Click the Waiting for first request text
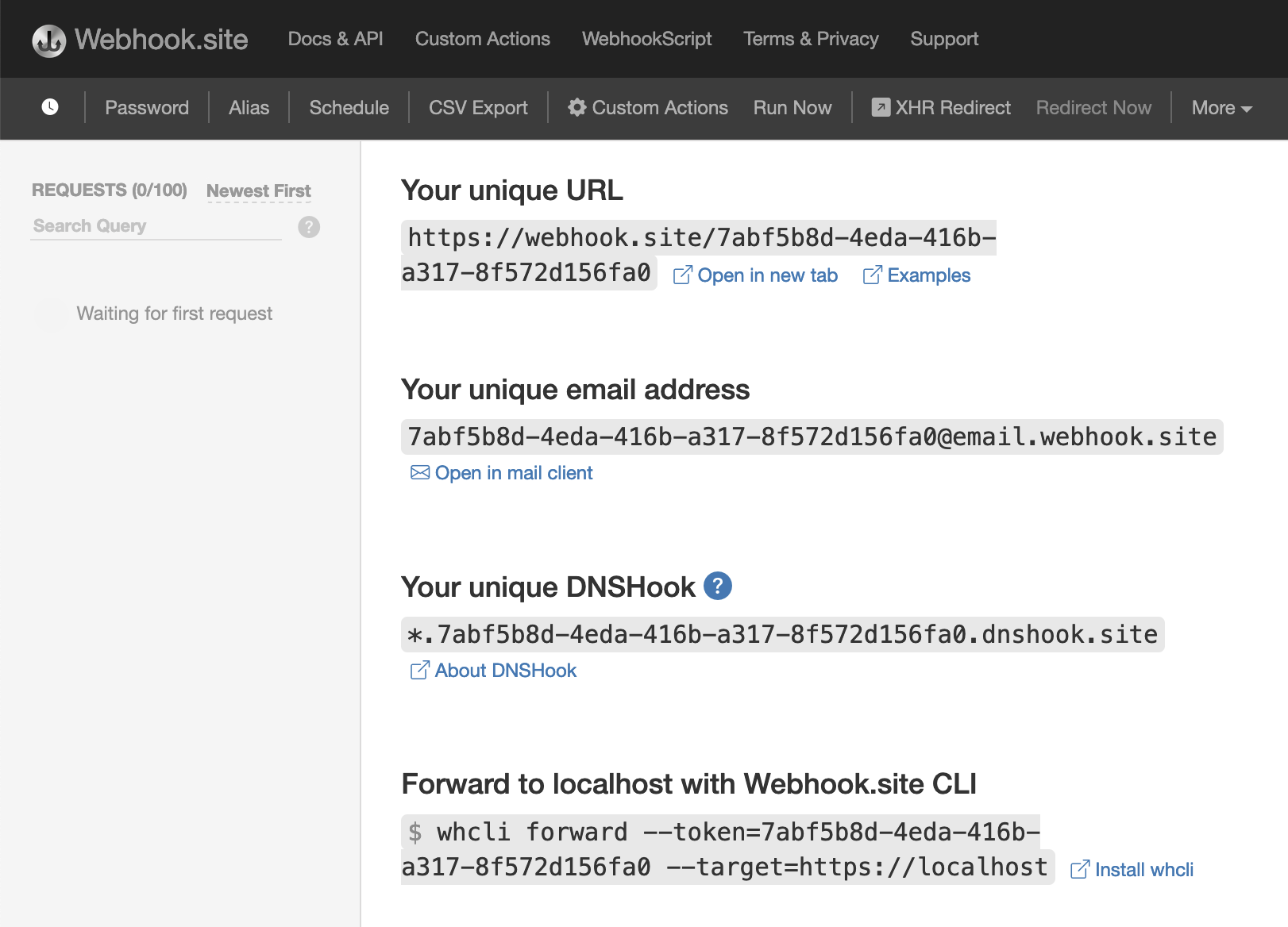Viewport: 1288px width, 927px height. point(174,313)
